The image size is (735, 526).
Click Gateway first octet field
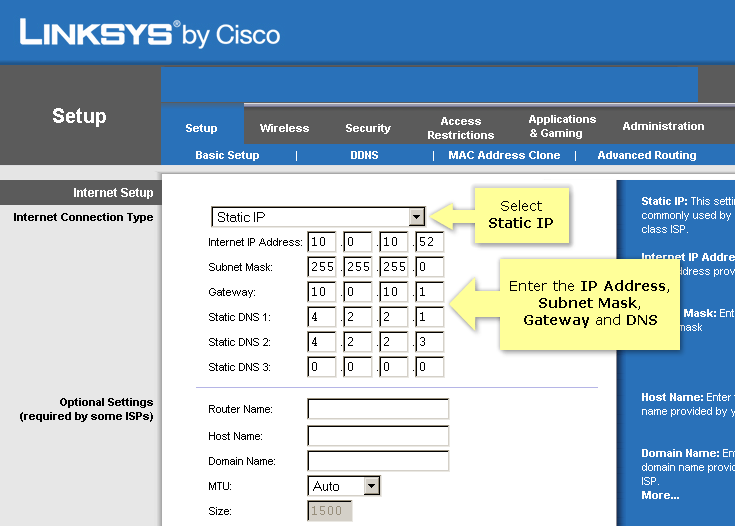(322, 292)
